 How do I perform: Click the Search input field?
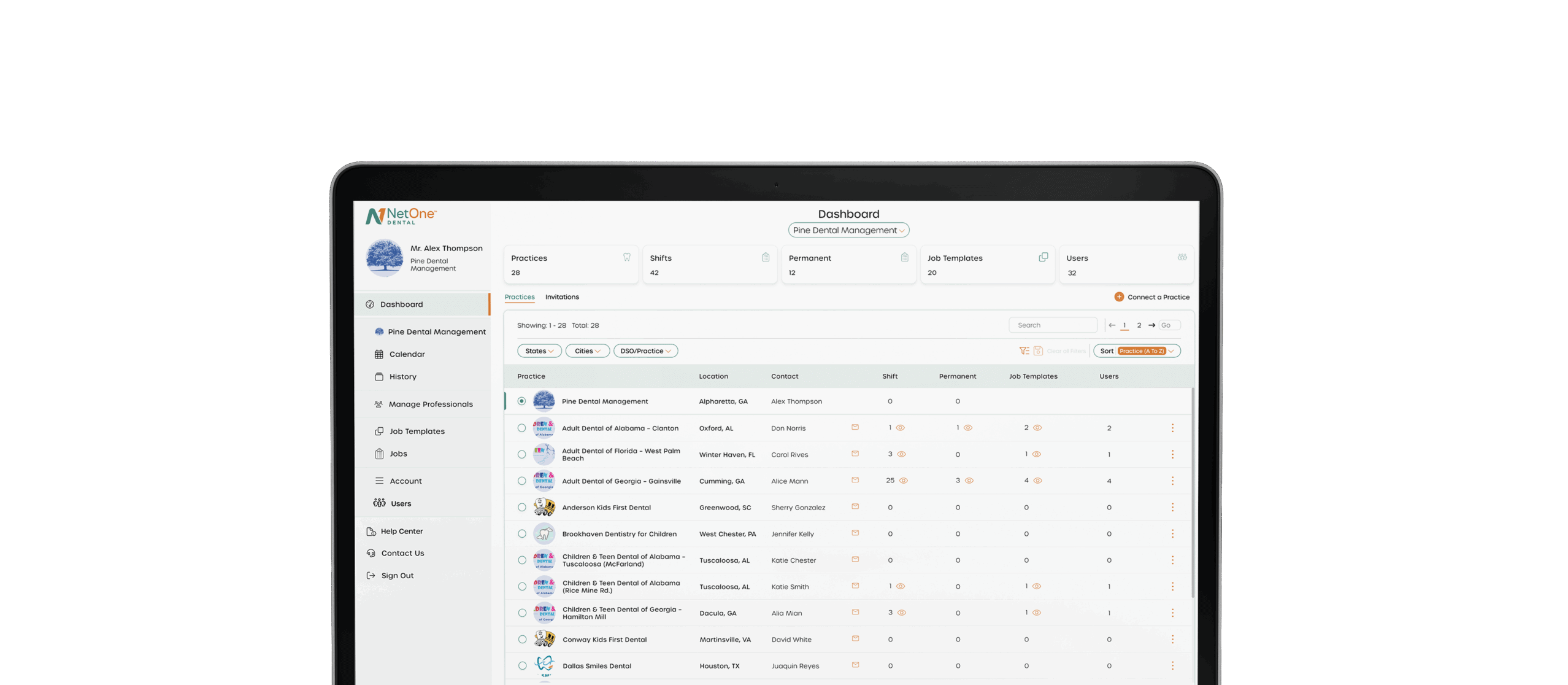pos(1053,325)
